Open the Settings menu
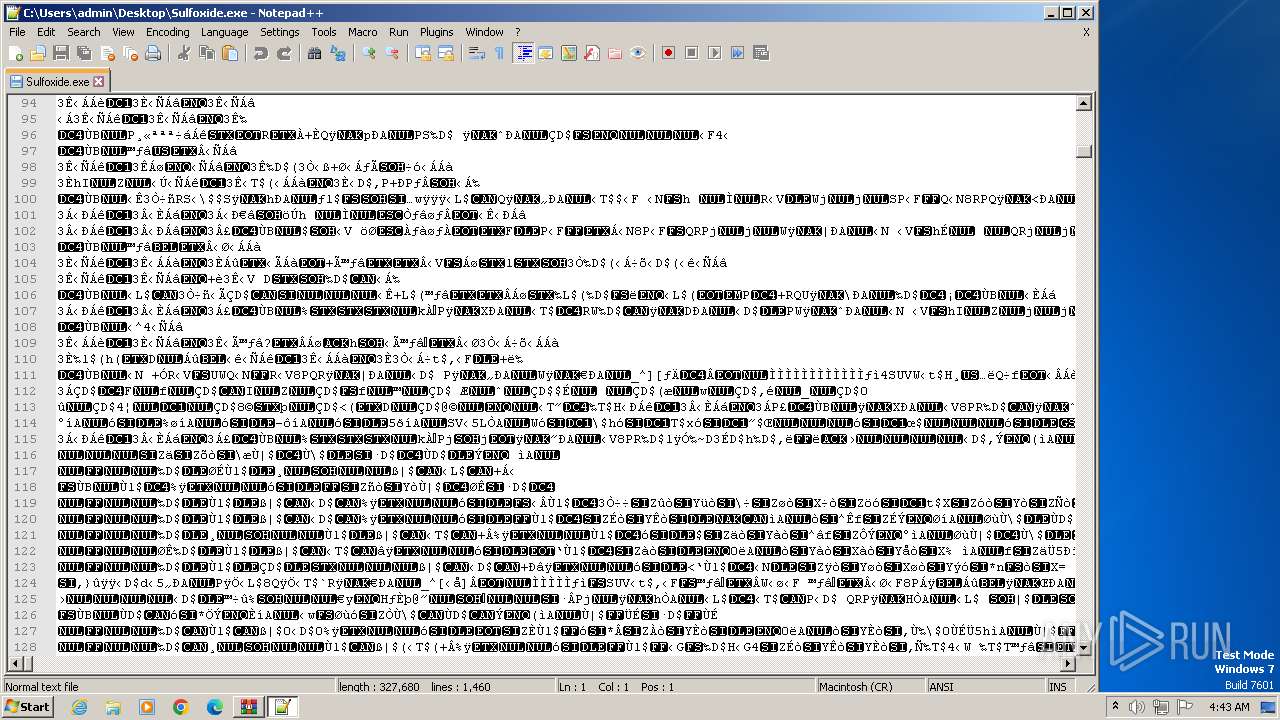The image size is (1280, 720). point(280,32)
